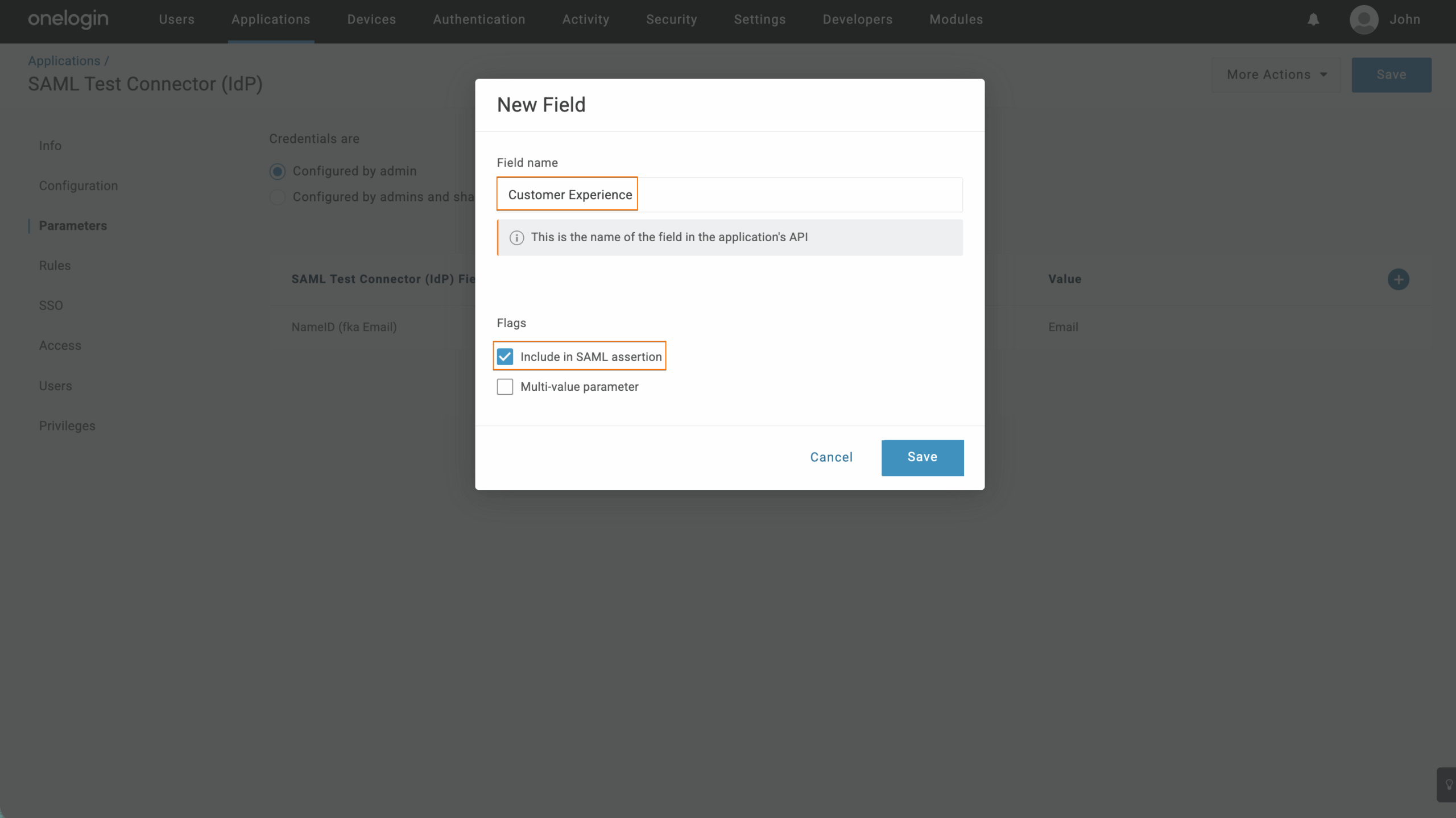
Task: Enable Multi-value parameter checkbox
Action: (x=505, y=387)
